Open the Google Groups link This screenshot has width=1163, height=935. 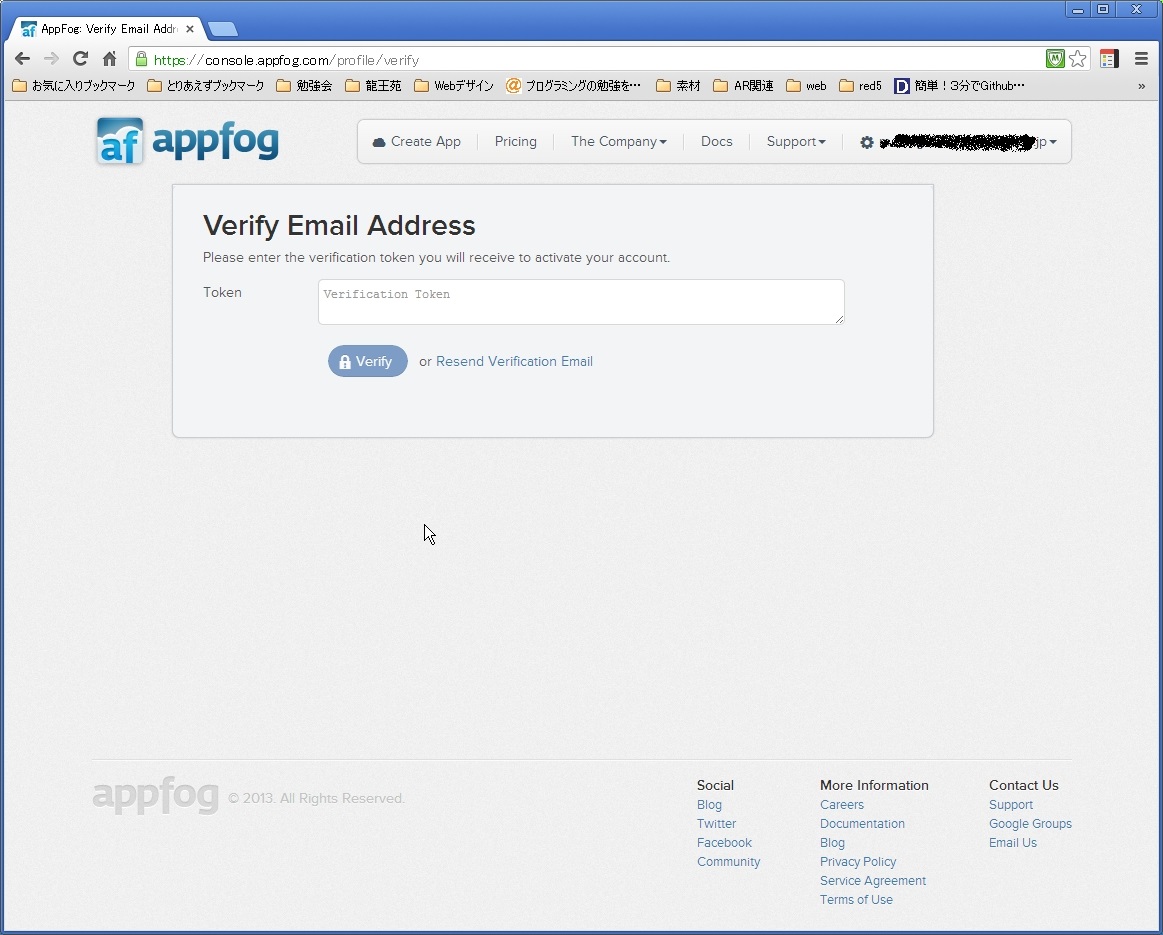pyautogui.click(x=1030, y=824)
